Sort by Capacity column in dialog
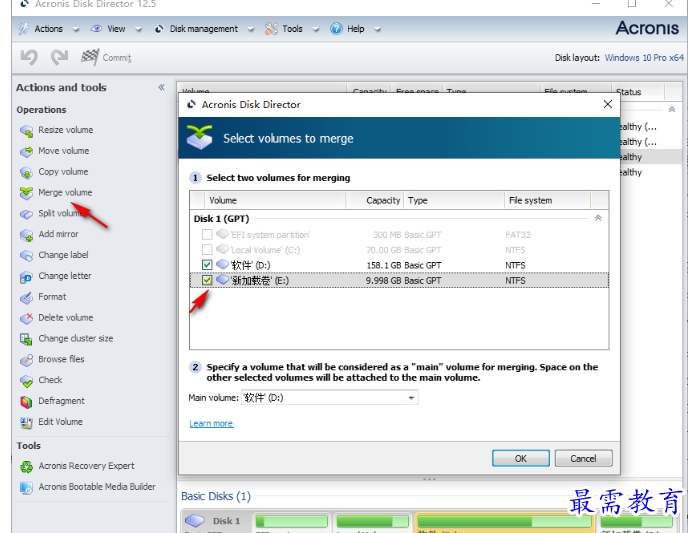The width and height of the screenshot is (691, 533). point(375,201)
